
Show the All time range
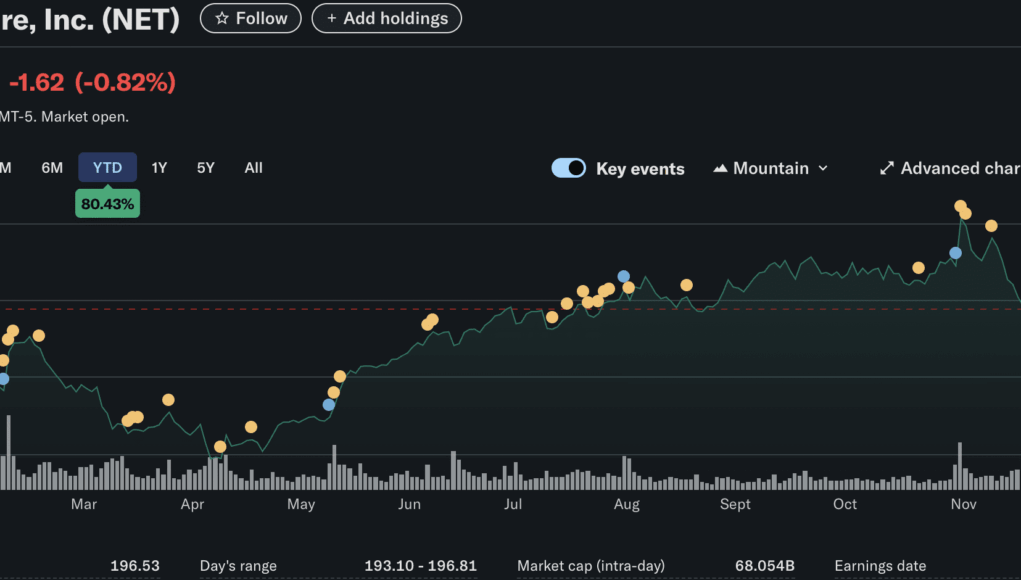(253, 168)
